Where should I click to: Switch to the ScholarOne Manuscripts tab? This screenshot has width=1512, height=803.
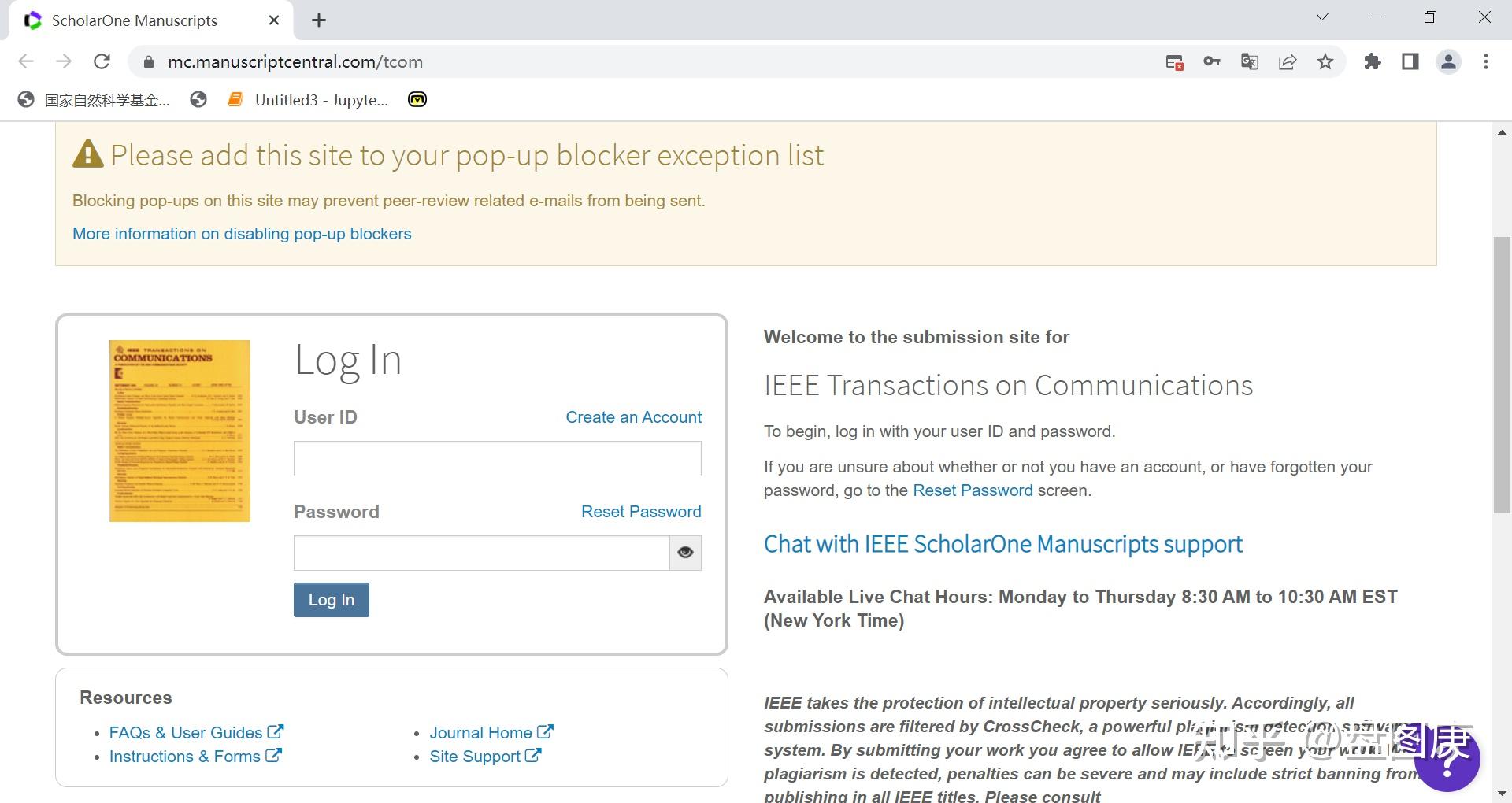pos(132,20)
